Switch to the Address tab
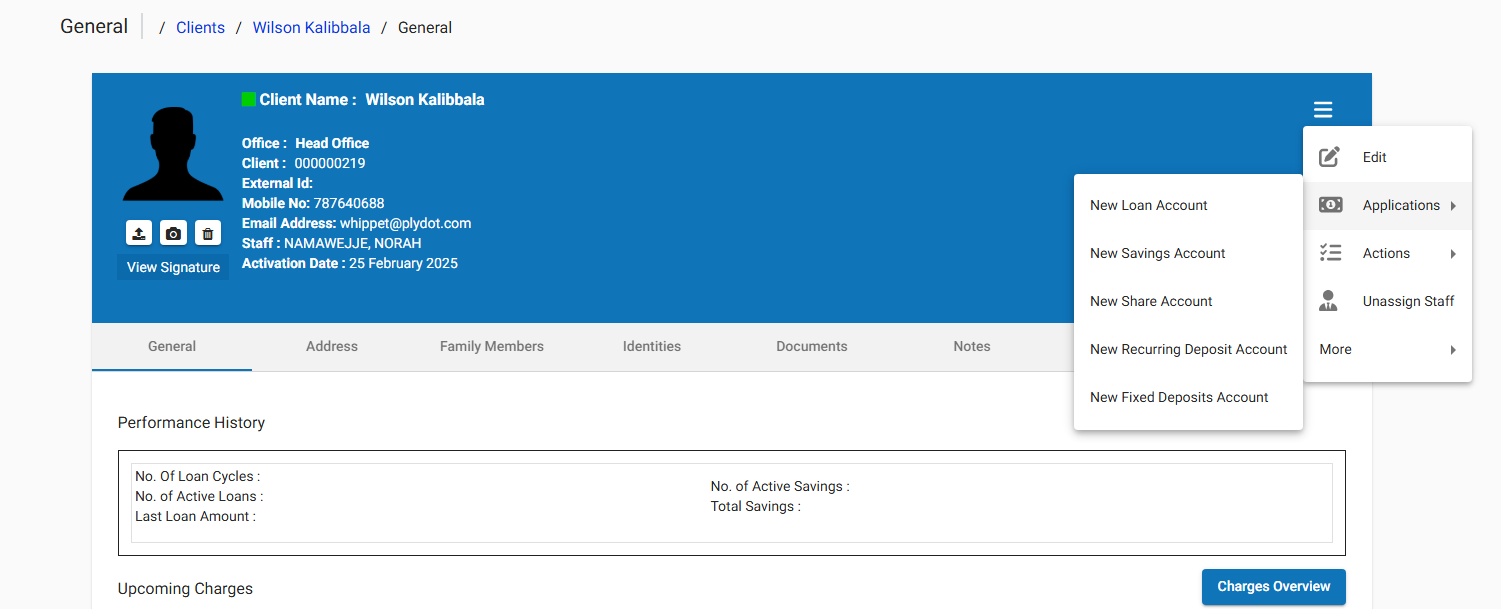The width and height of the screenshot is (1501, 609). click(x=331, y=346)
